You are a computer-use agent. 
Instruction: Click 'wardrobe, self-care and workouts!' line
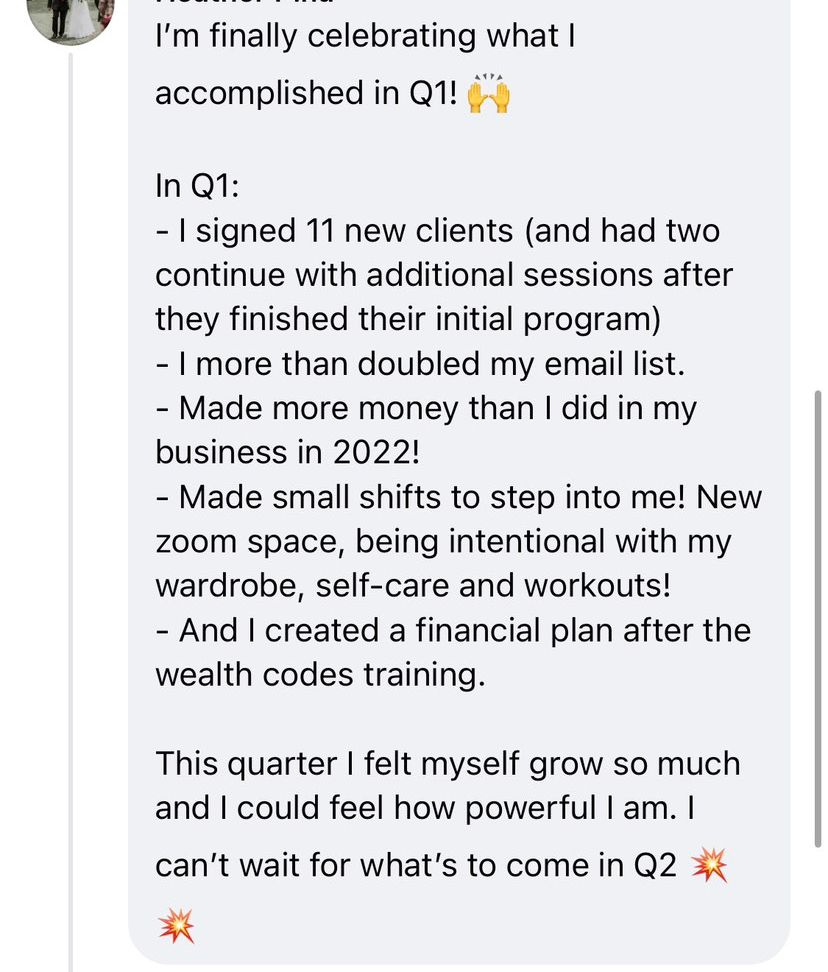[413, 586]
